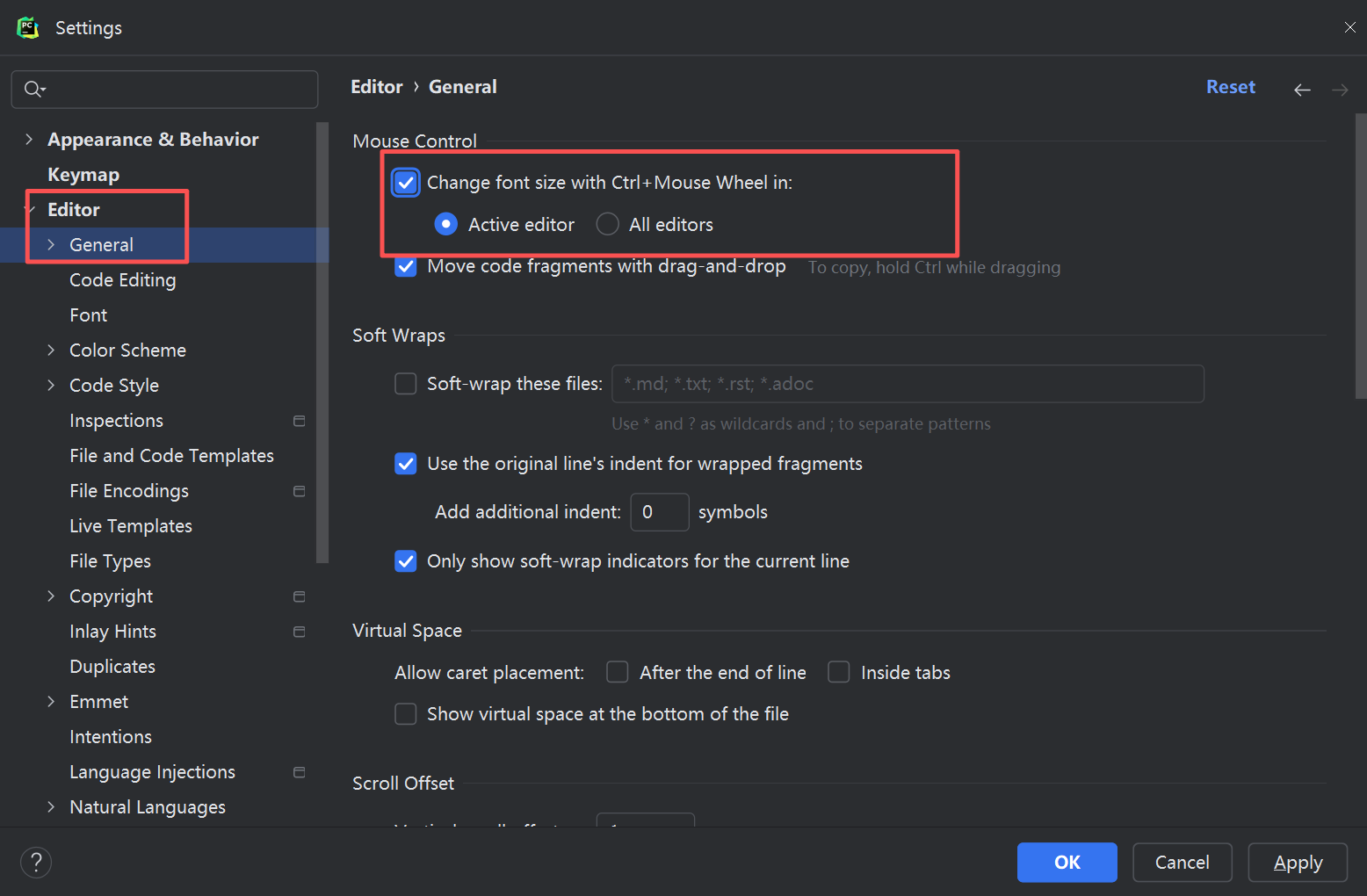Click Editor in the breadcrumb
The height and width of the screenshot is (896, 1367).
pos(377,87)
